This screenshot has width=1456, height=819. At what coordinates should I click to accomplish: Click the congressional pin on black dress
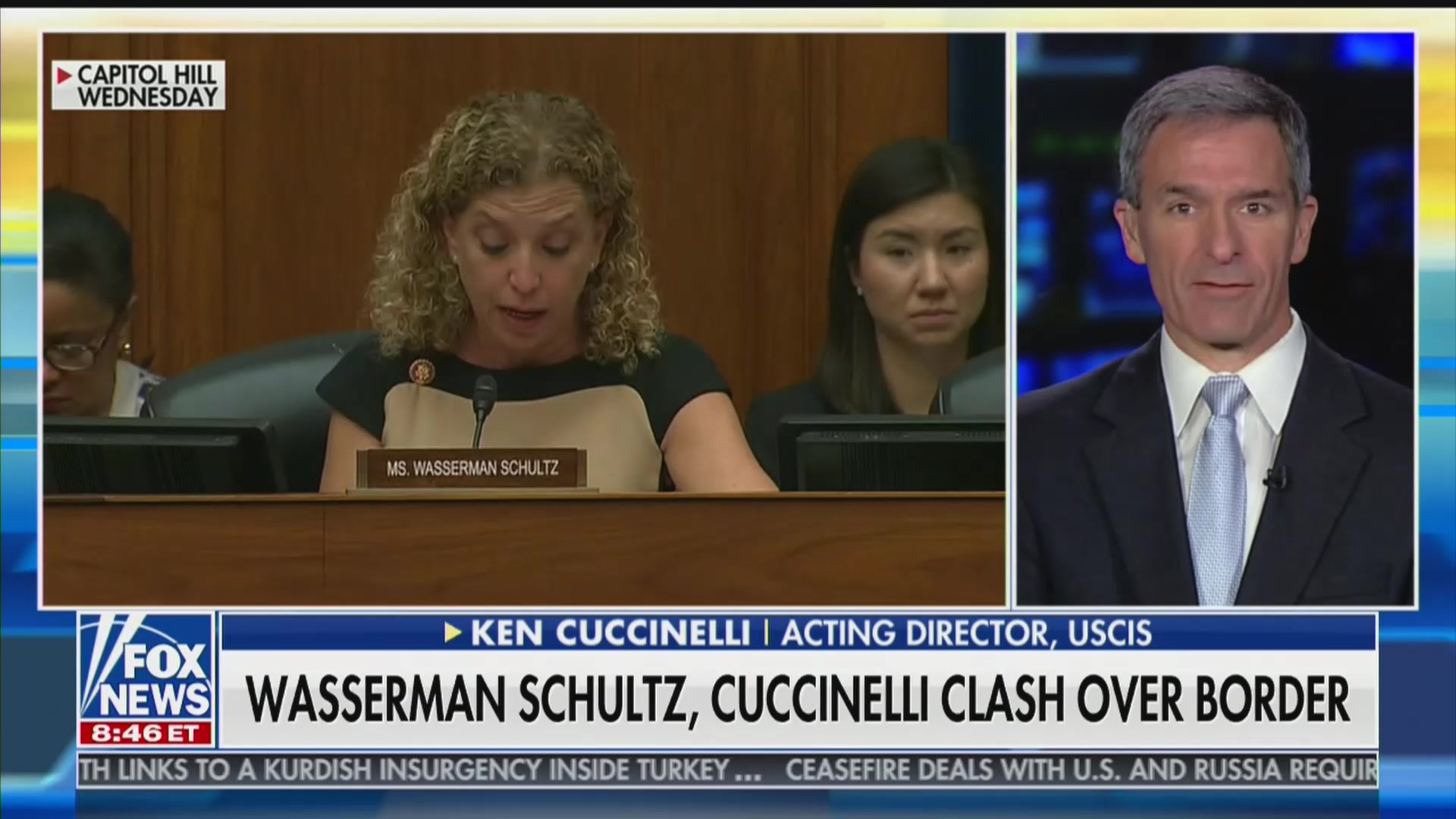(x=419, y=371)
